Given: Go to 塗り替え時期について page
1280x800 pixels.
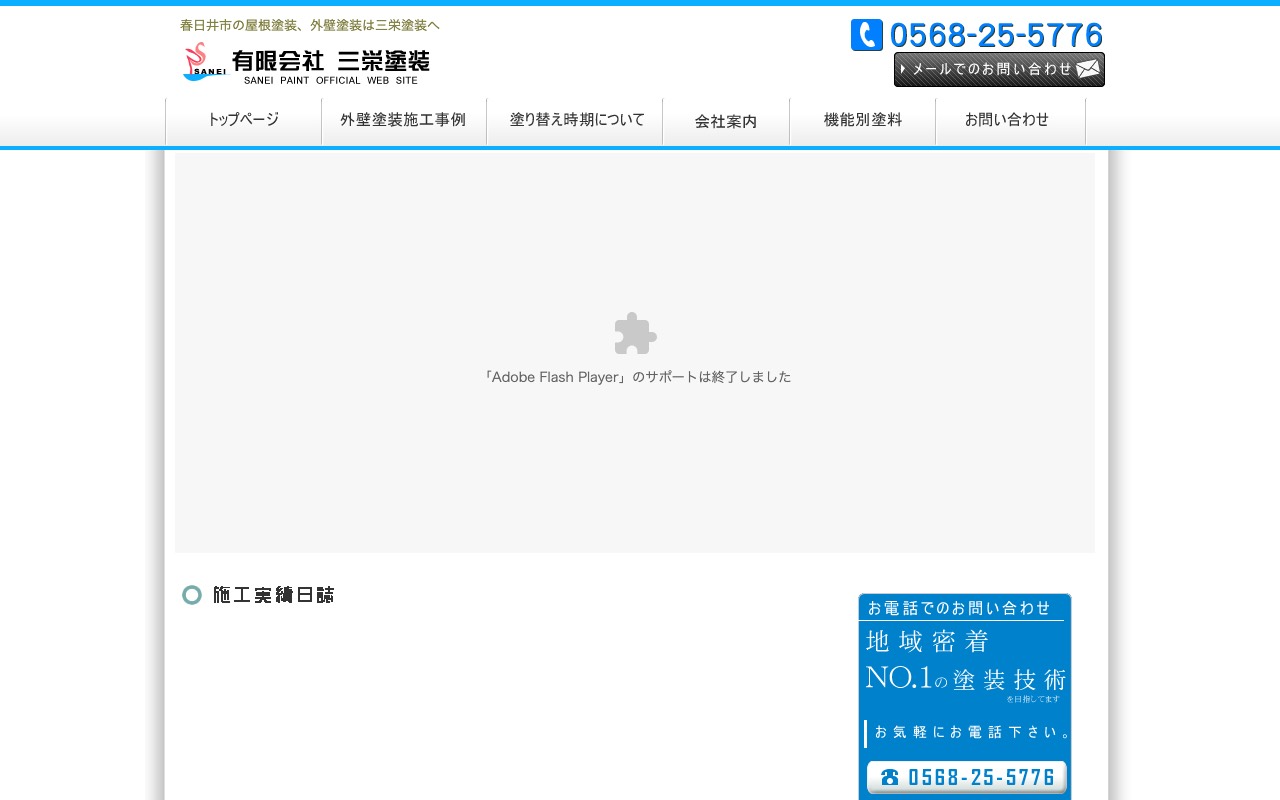Looking at the screenshot, I should pos(575,121).
